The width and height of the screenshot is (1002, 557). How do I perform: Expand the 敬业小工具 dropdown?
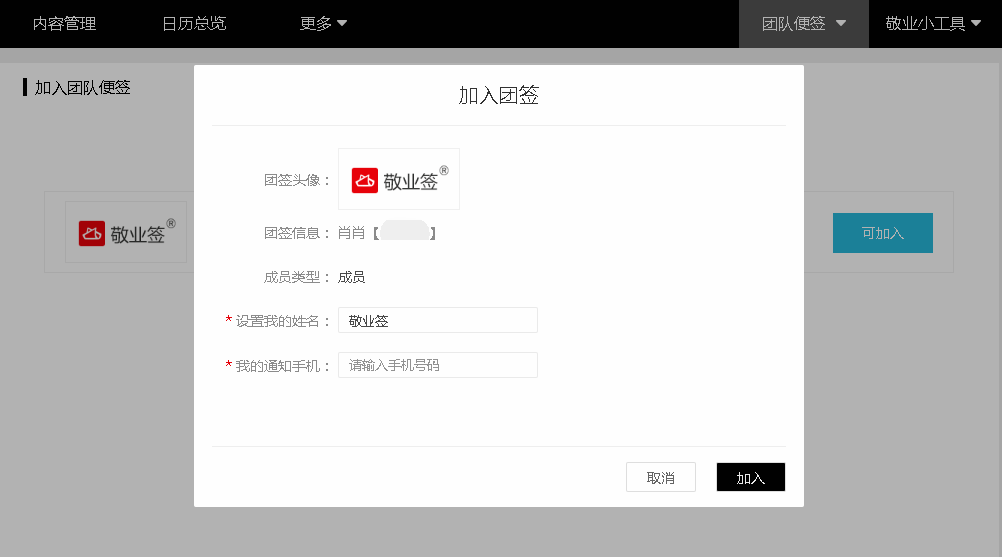tap(933, 23)
